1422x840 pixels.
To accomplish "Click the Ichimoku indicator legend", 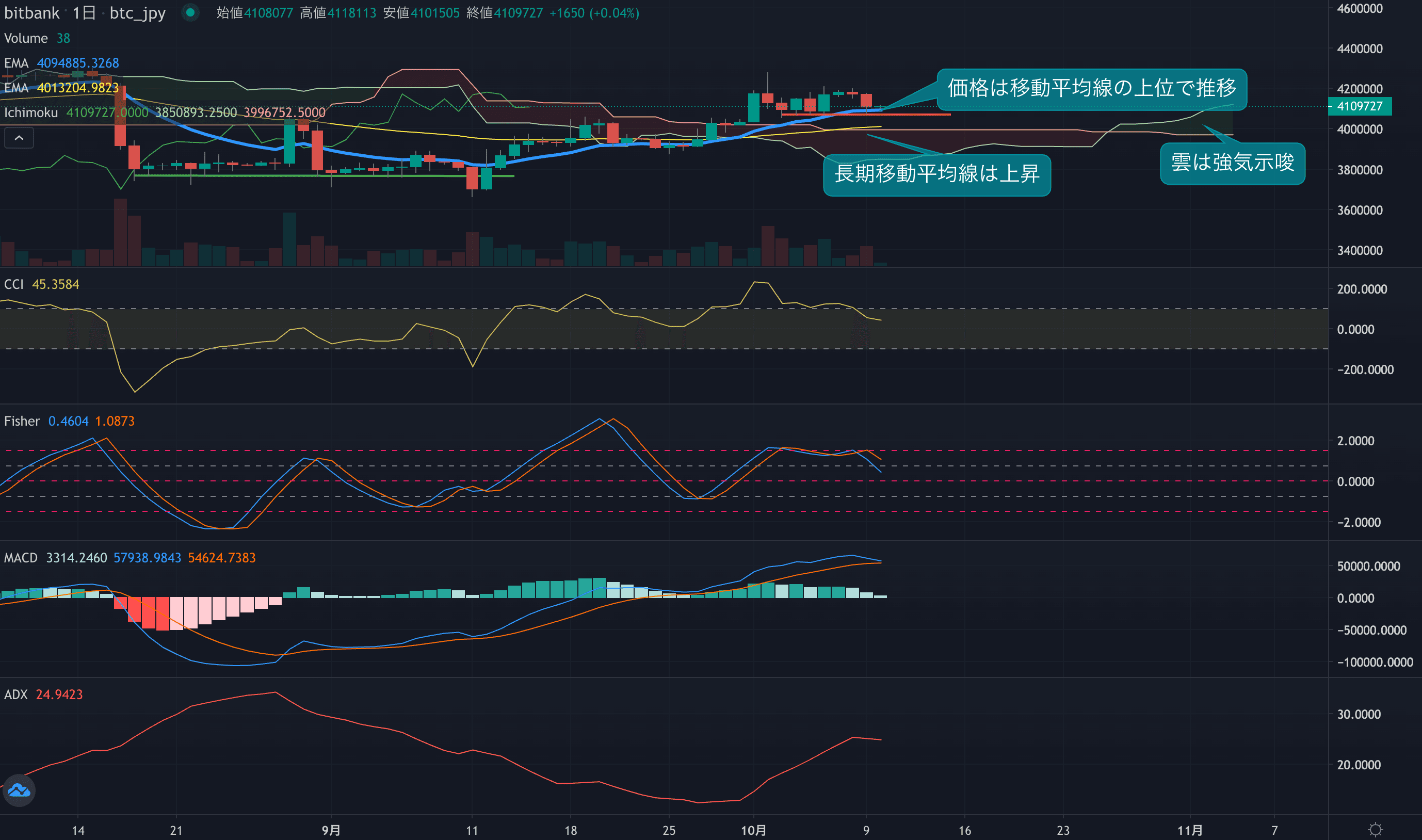I will coord(31,112).
